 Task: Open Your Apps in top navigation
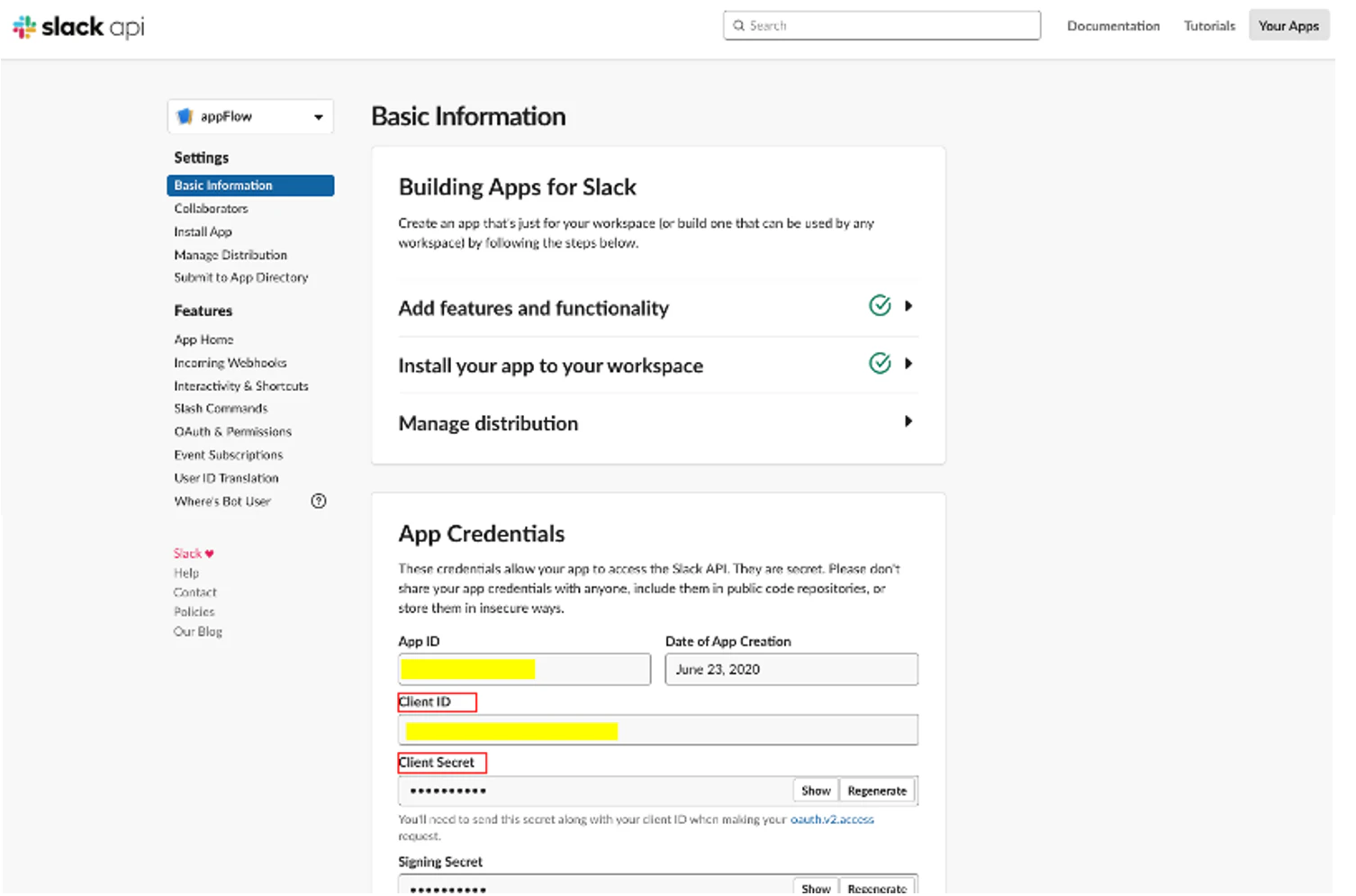[x=1288, y=26]
